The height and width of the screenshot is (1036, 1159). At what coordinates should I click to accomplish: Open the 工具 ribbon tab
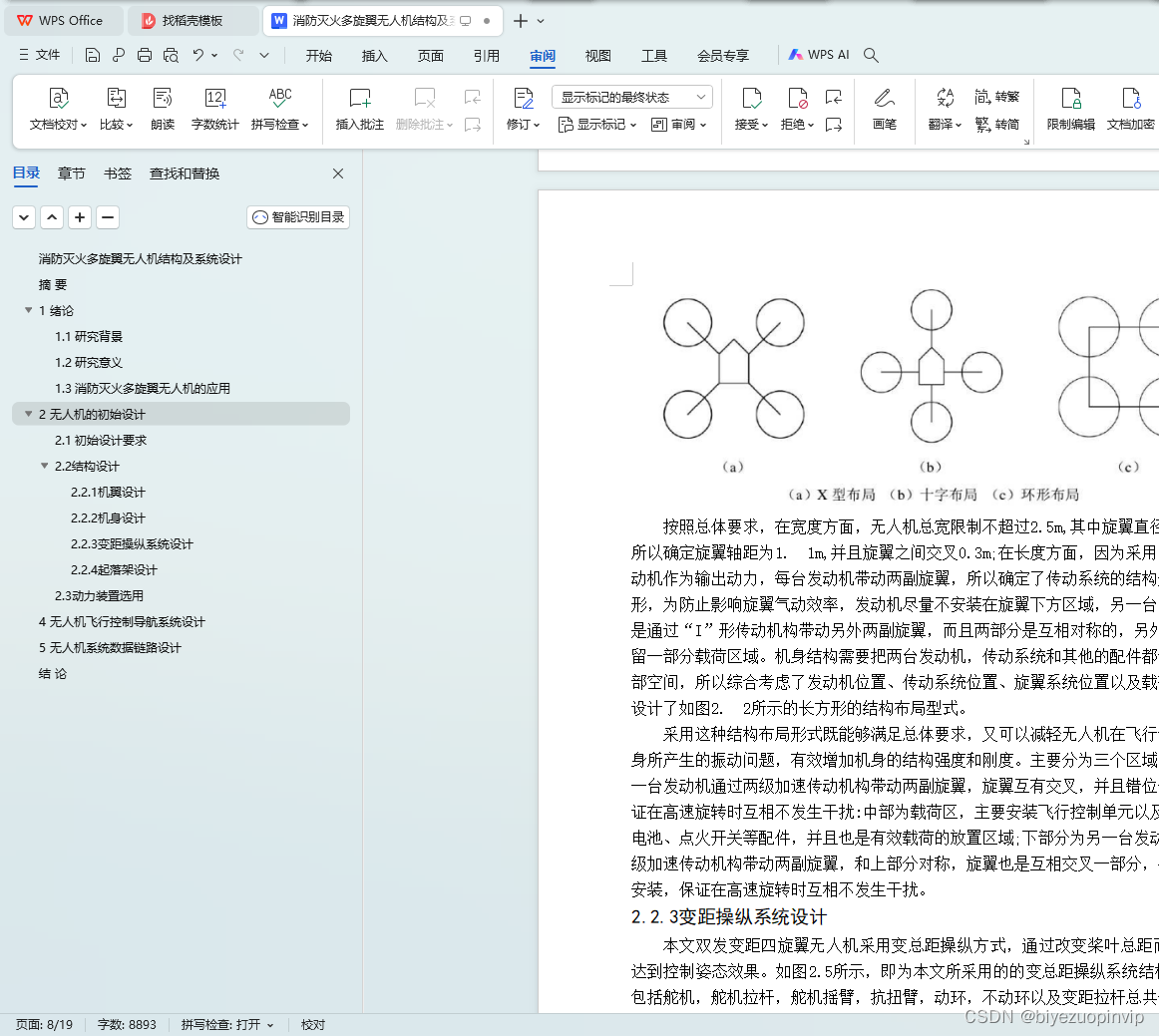653,56
